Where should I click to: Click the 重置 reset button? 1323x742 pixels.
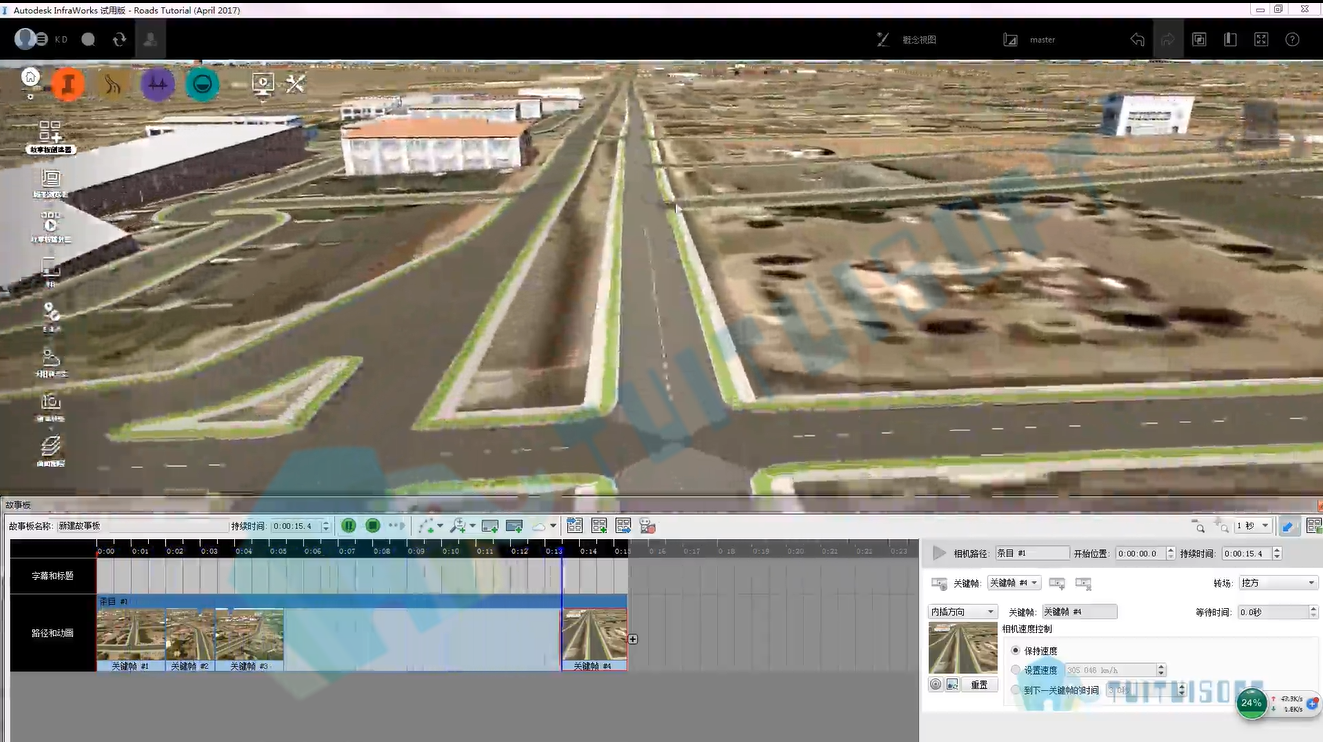pyautogui.click(x=980, y=685)
